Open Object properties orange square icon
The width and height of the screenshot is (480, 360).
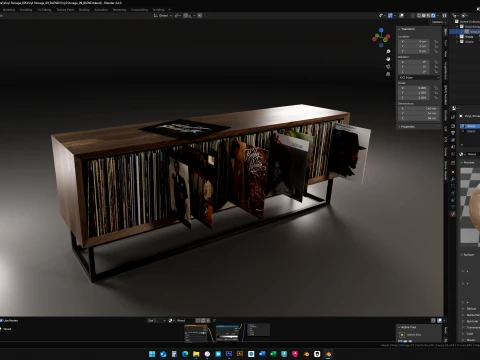point(453,172)
